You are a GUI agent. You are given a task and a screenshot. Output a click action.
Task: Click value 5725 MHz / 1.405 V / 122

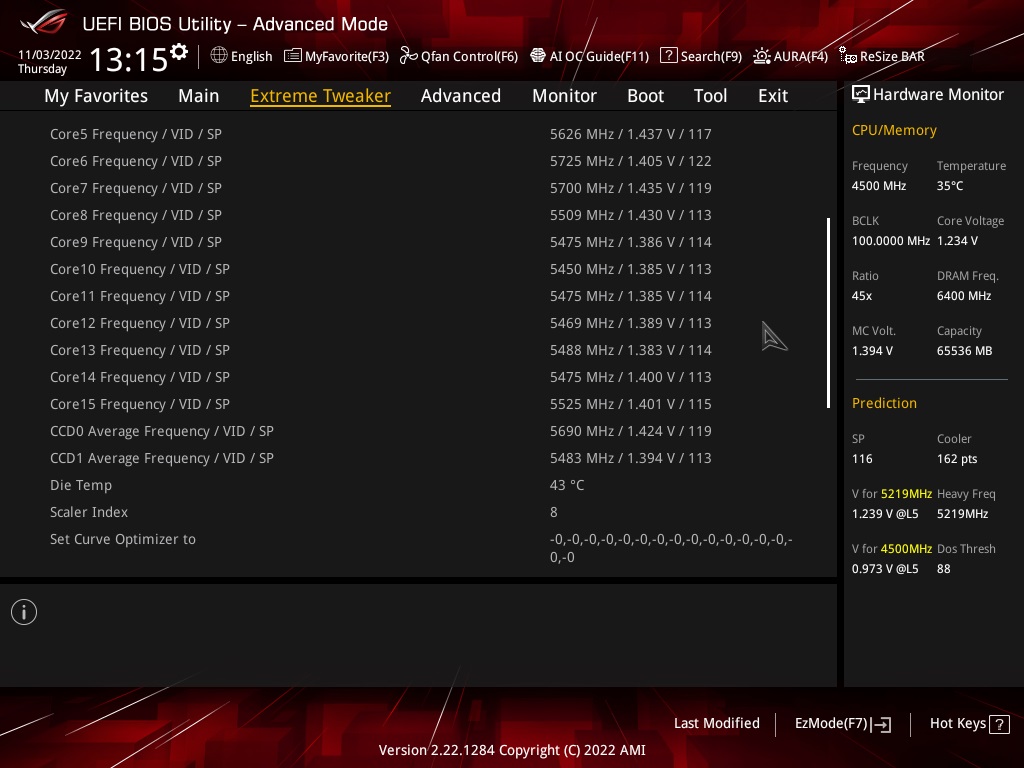point(630,161)
